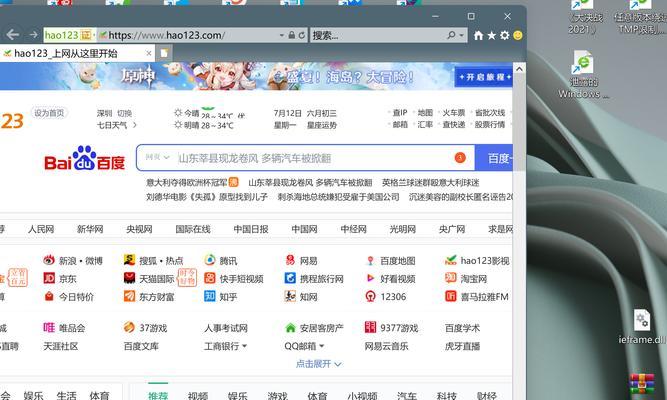Click the 喜马拉雅FM icon

pos(450,296)
